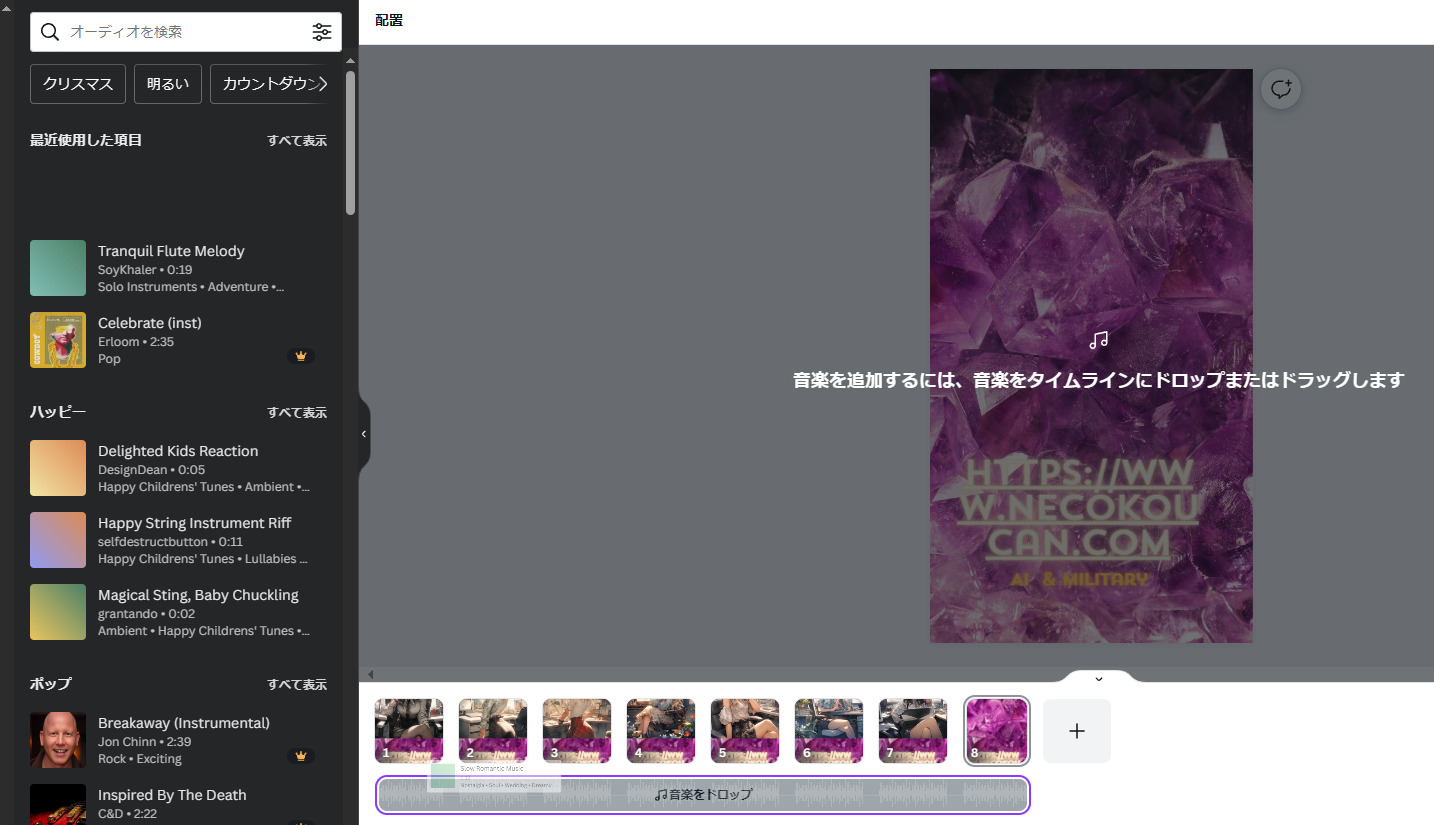
Task: Click the audio panel vertical scrollbar
Action: 351,142
